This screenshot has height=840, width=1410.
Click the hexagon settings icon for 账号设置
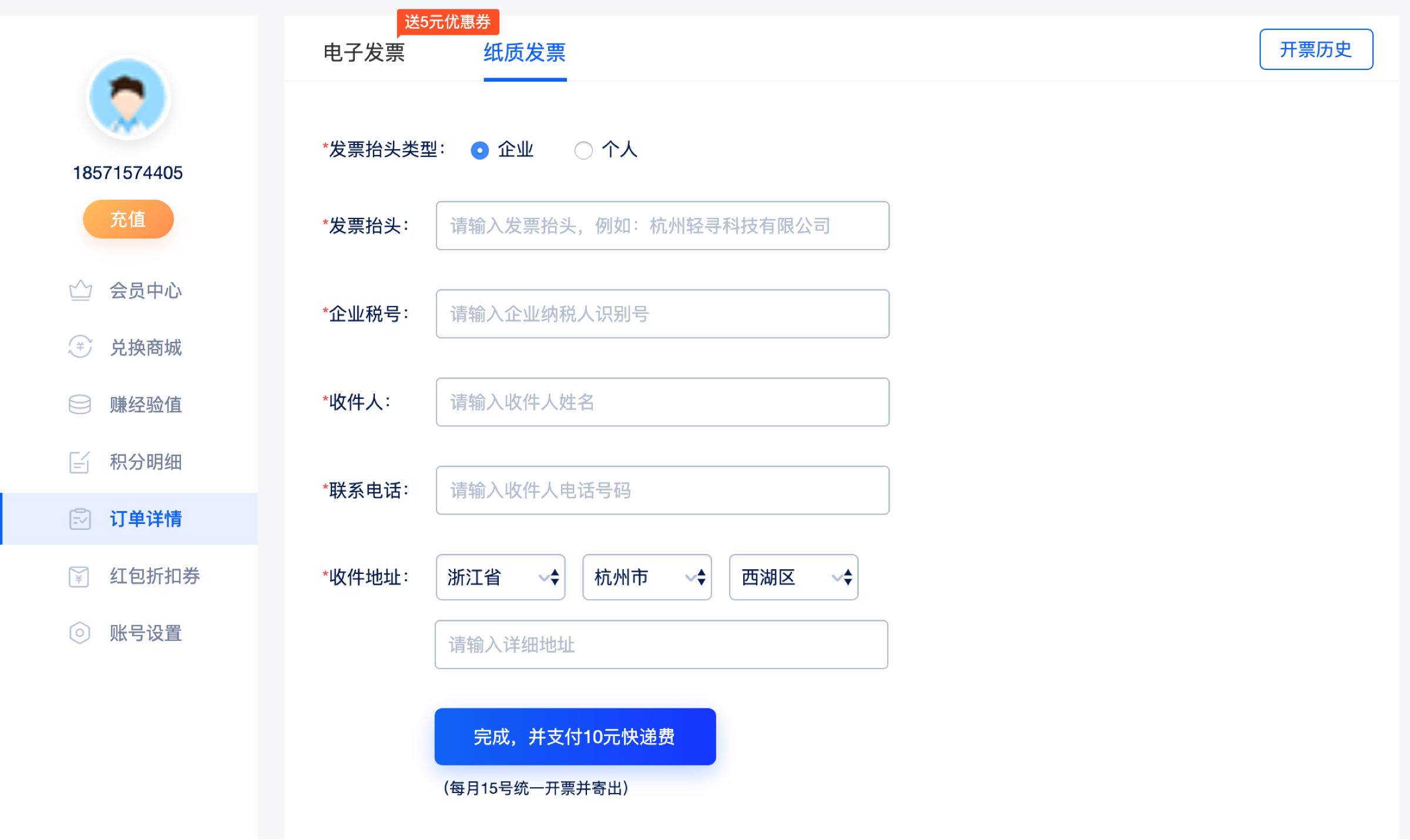(79, 633)
